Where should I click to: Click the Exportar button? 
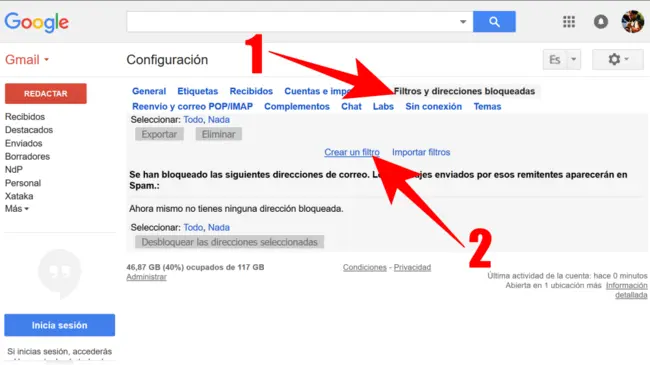(x=159, y=134)
